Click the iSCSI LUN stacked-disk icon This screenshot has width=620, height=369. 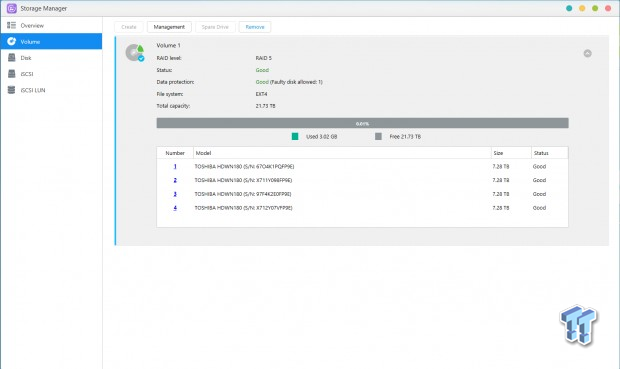[x=11, y=90]
